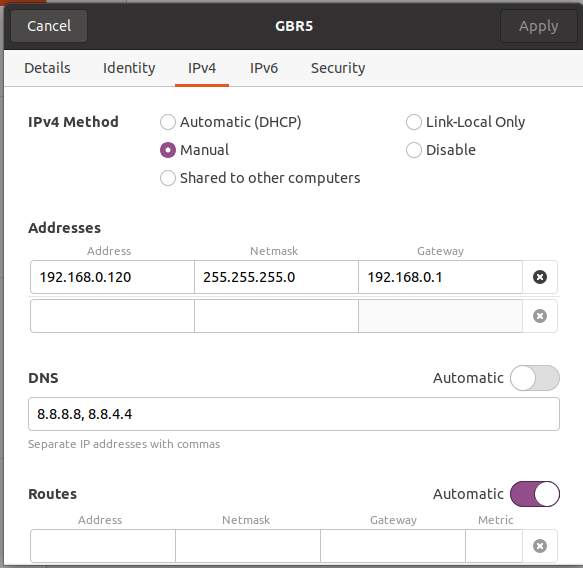Edit the DNS servers field
Image resolution: width=583 pixels, height=568 pixels.
coord(294,414)
